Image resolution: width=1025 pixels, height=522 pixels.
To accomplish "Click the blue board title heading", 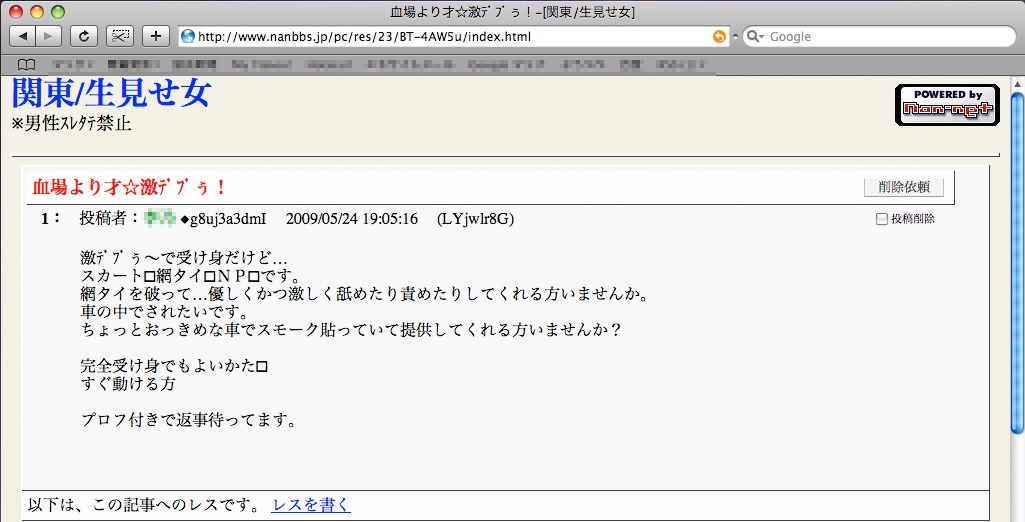I will tap(111, 94).
